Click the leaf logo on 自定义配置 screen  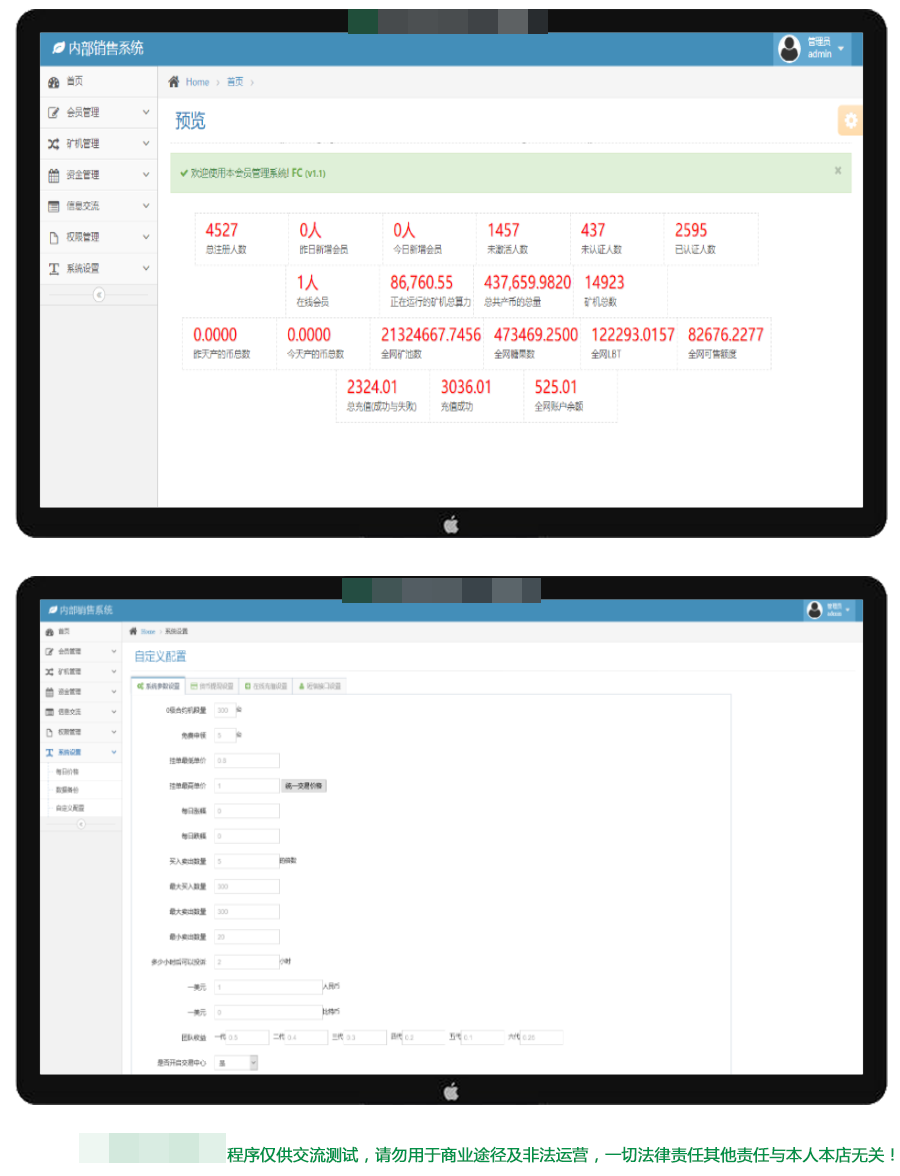53,610
